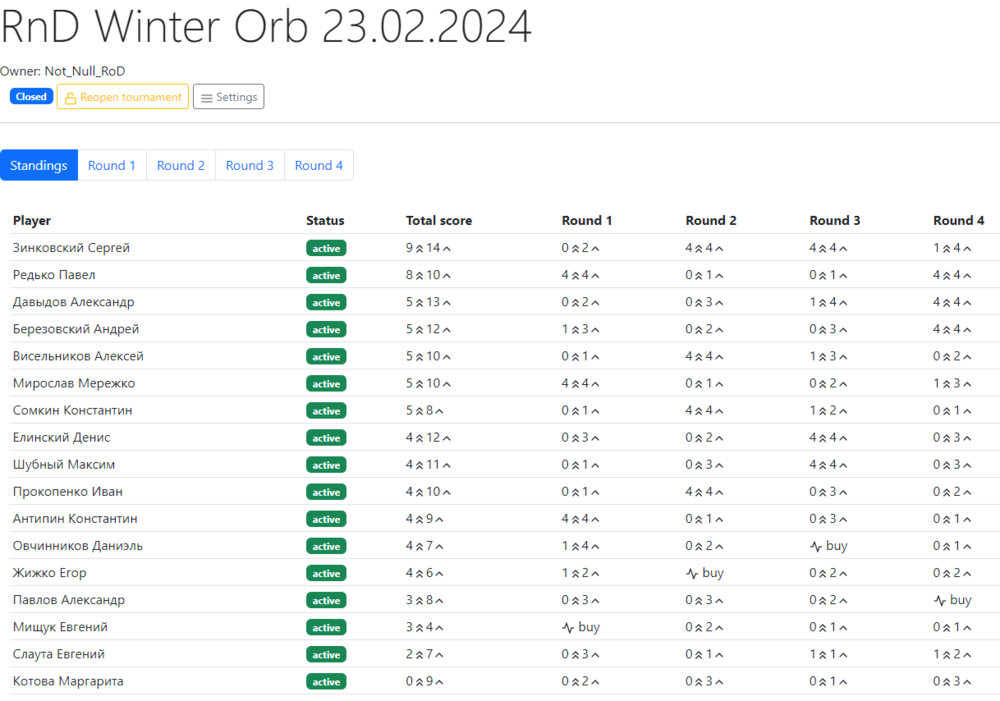This screenshot has width=1000, height=701.
Task: Click the blue Closed status badge
Action: pyautogui.click(x=31, y=97)
